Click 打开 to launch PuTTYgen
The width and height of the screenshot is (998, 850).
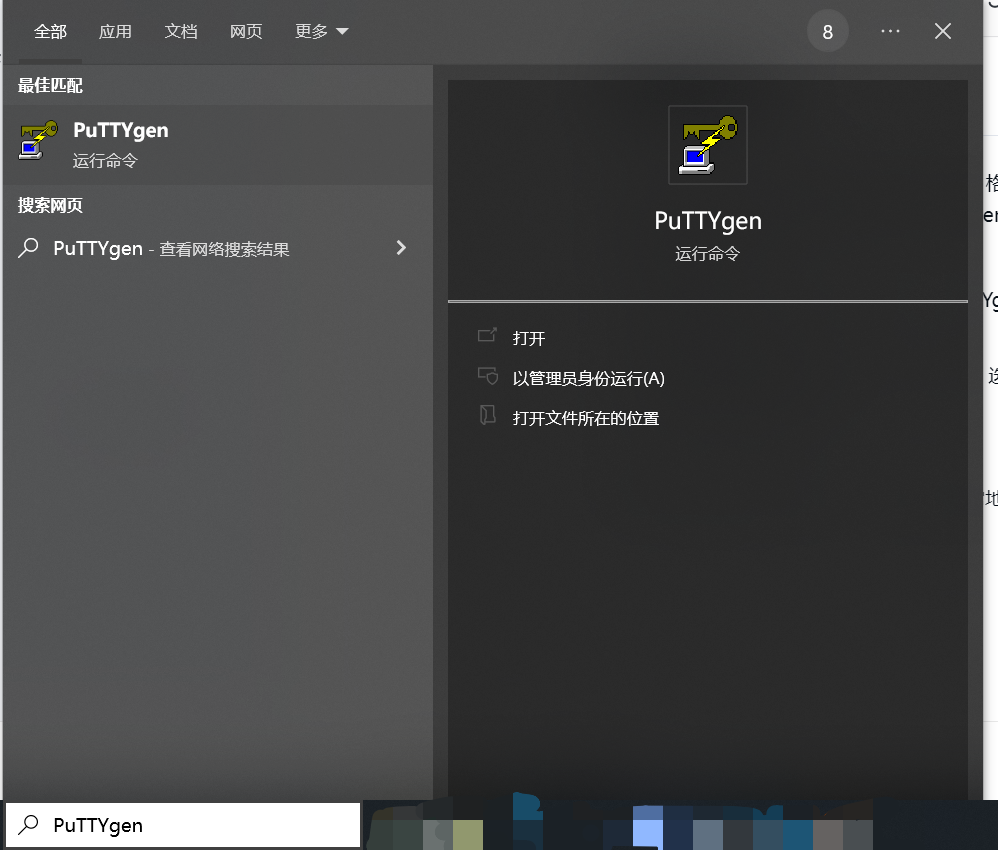[x=529, y=338]
